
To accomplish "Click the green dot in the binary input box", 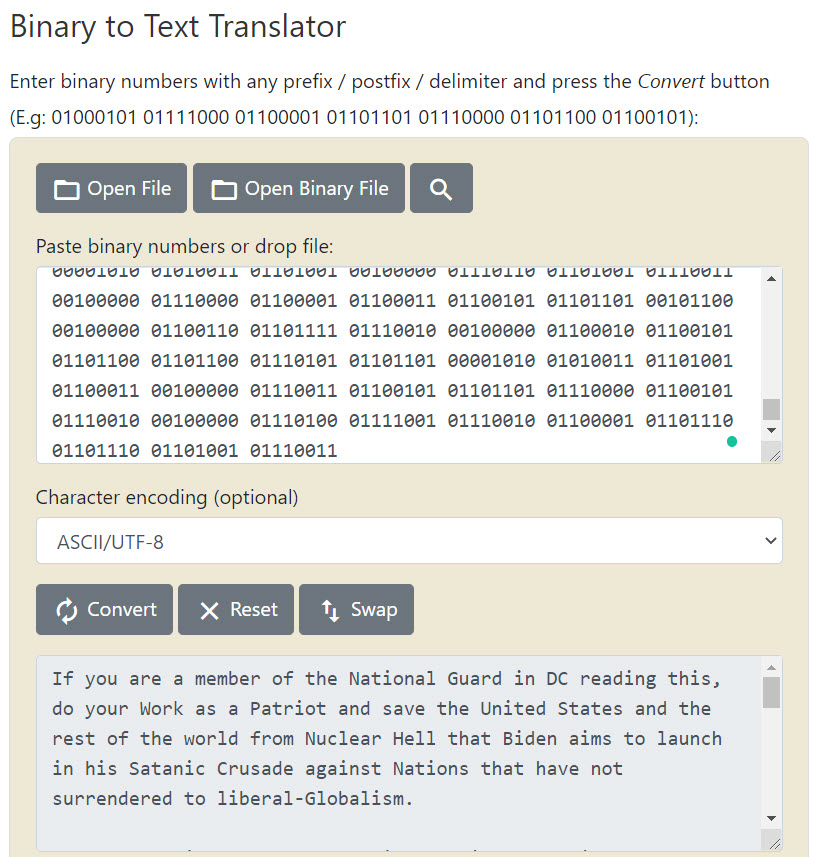I will click(x=732, y=441).
